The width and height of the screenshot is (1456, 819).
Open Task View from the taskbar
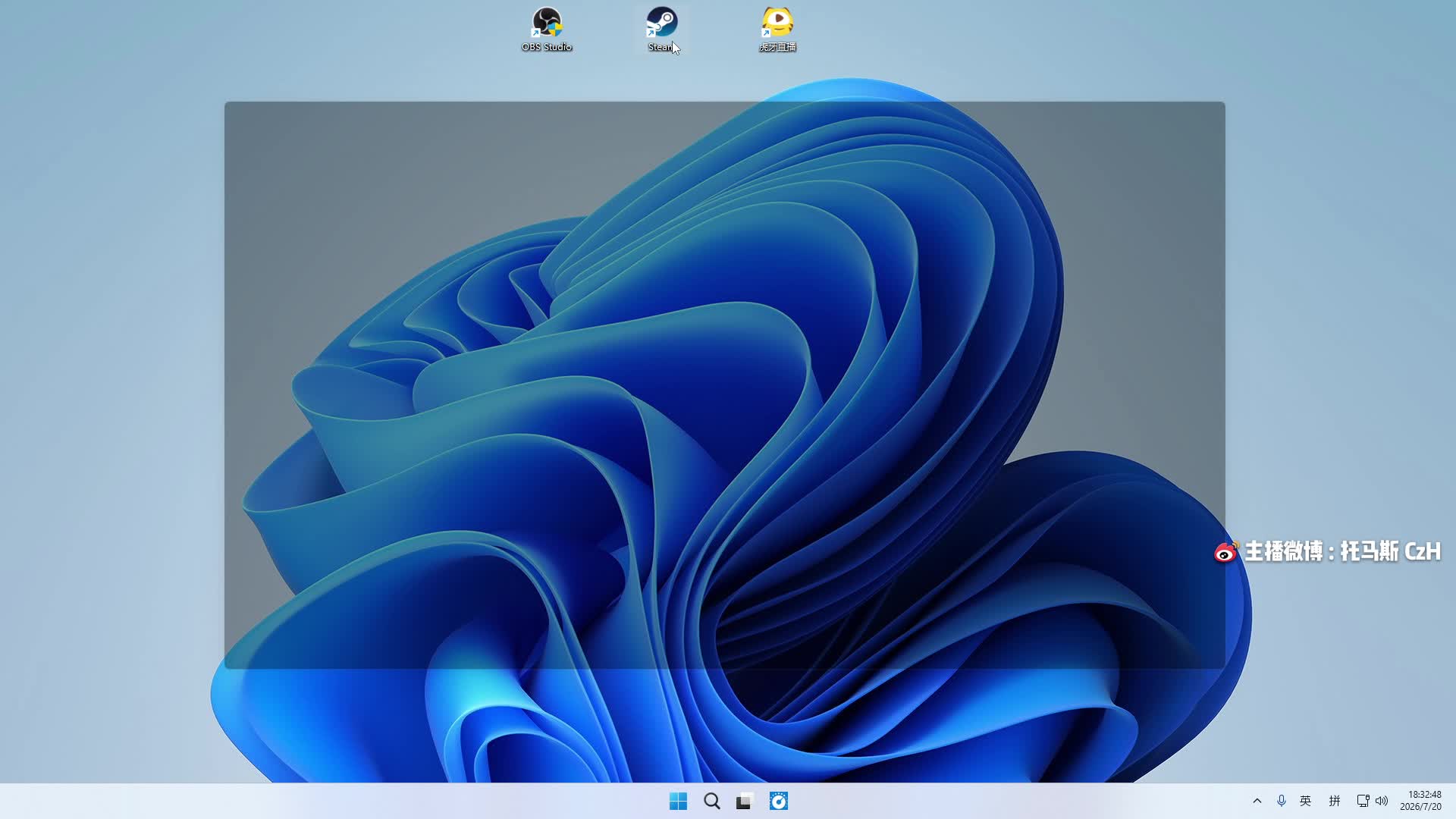coord(745,801)
